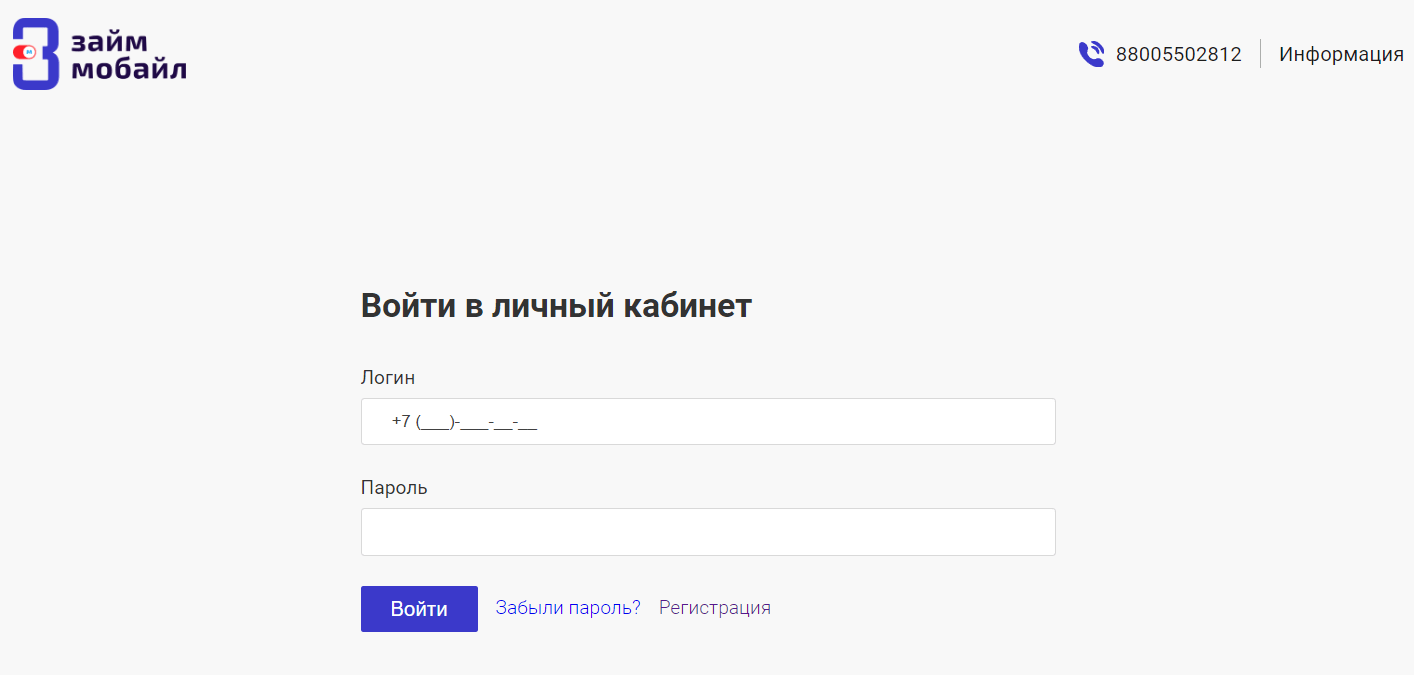Click the phone handset icon

tap(1091, 54)
